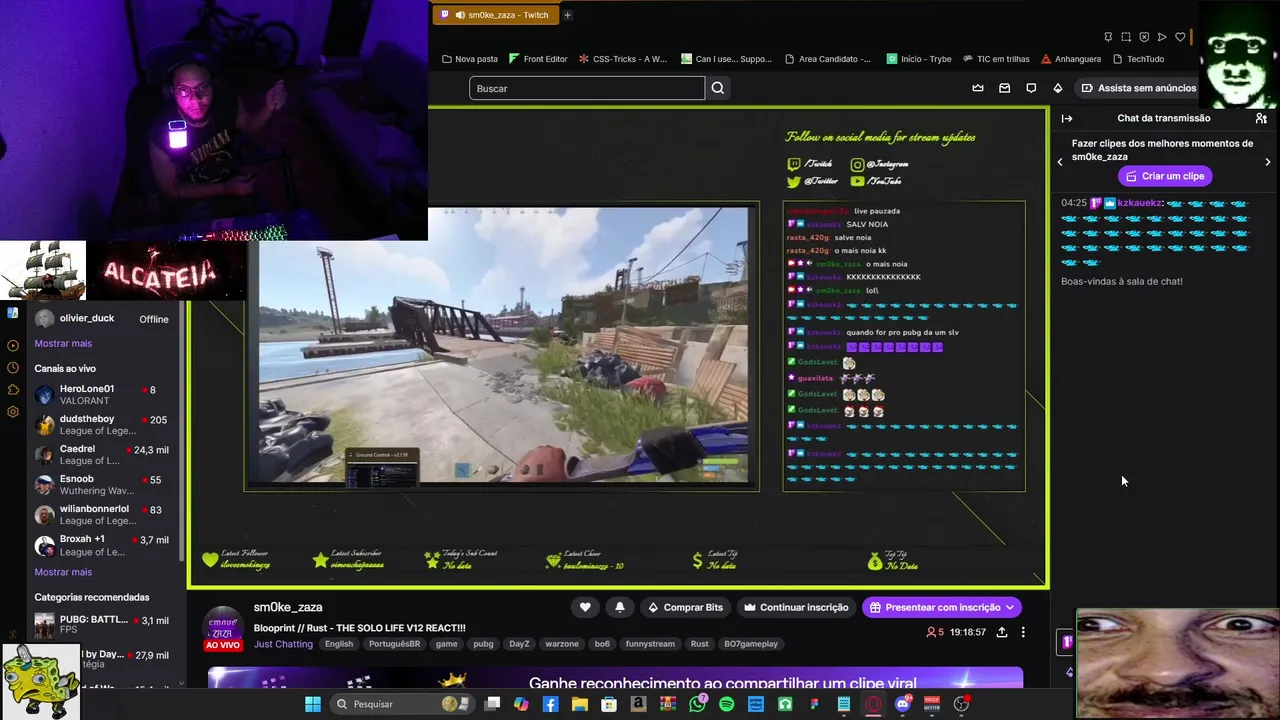Click the Rust stream tag
The height and width of the screenshot is (720, 1280).
(x=699, y=644)
